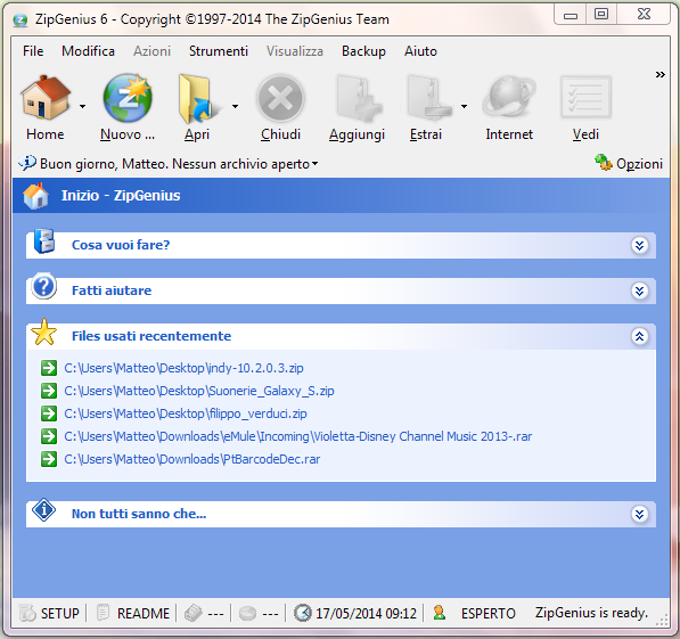Open the Aiuto menu

421,51
